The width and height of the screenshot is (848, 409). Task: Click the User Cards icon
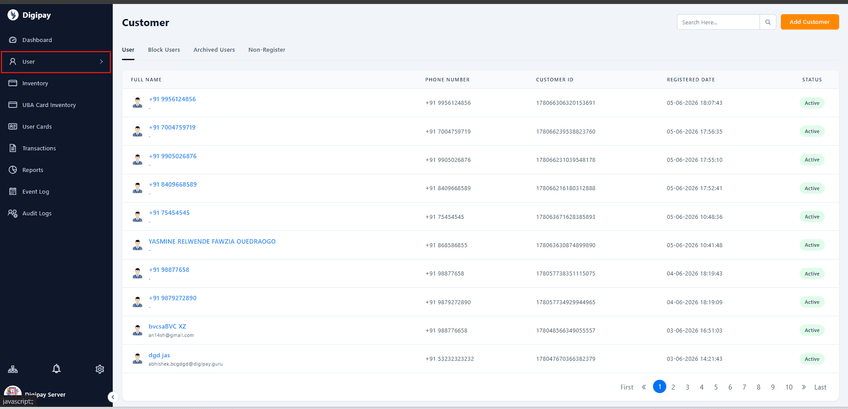pos(13,127)
